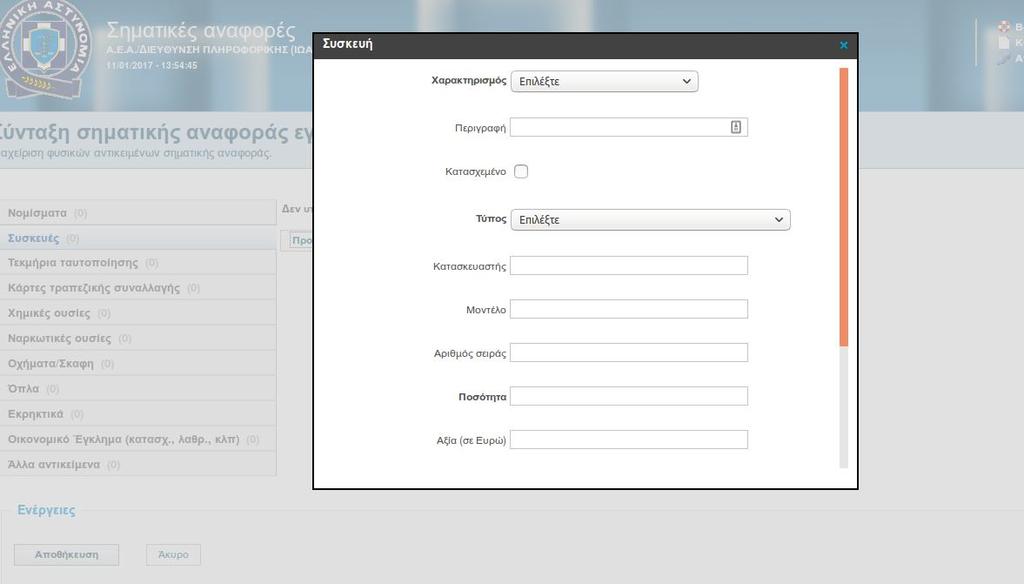Select the Συσκευές category in sidebar
Screen dimensions: 1024x584
point(138,238)
